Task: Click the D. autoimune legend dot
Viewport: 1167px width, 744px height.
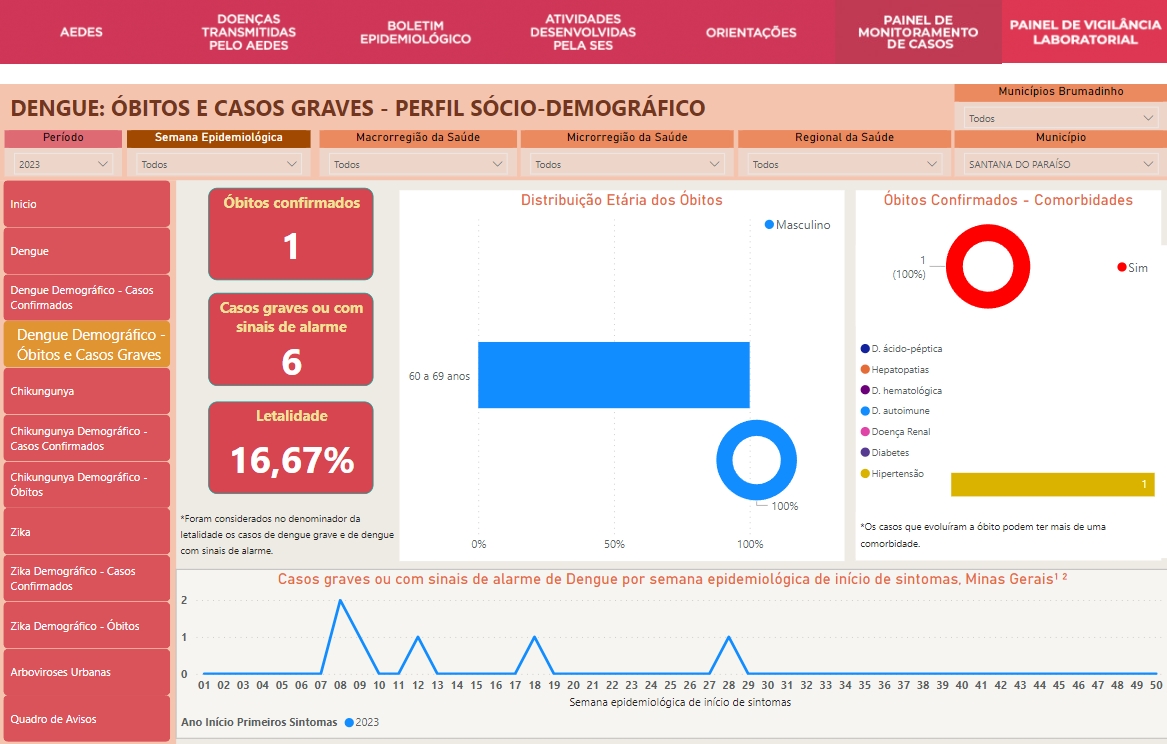Action: pos(864,411)
